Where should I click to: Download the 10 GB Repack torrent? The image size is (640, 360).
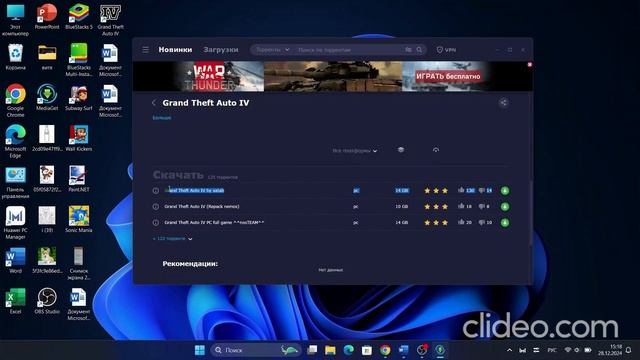[x=505, y=207]
